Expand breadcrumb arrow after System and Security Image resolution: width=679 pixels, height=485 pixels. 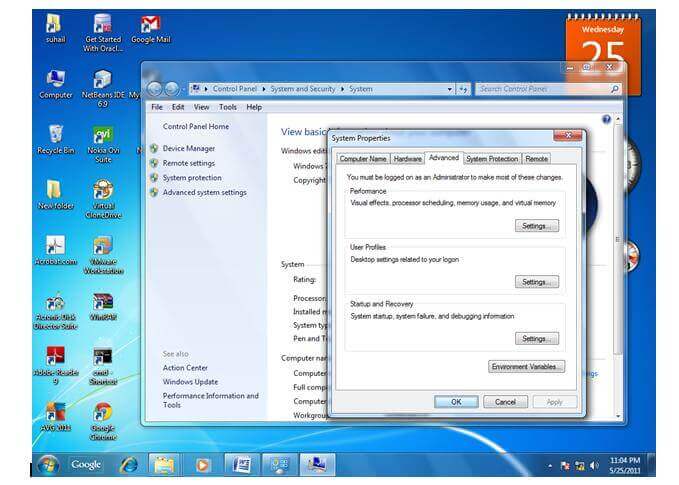[x=341, y=89]
